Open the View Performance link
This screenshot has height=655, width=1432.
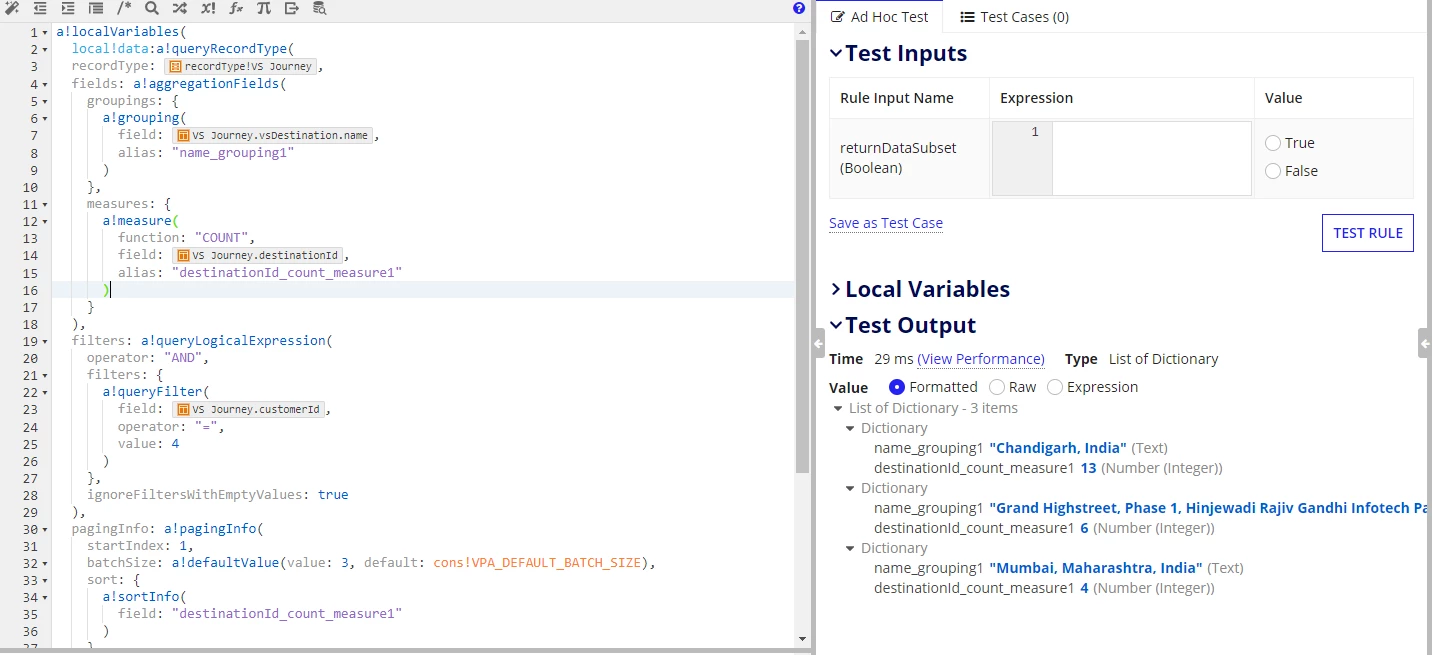[981, 359]
